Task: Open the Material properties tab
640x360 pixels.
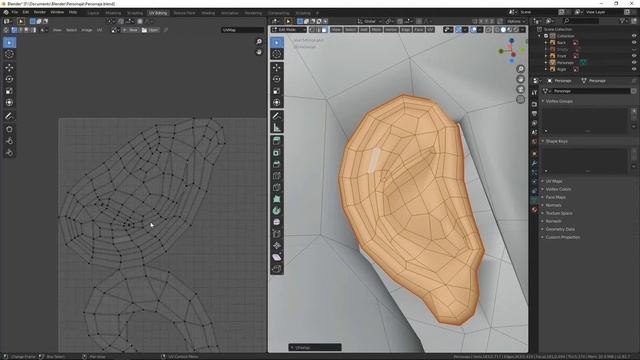Action: coord(534,209)
